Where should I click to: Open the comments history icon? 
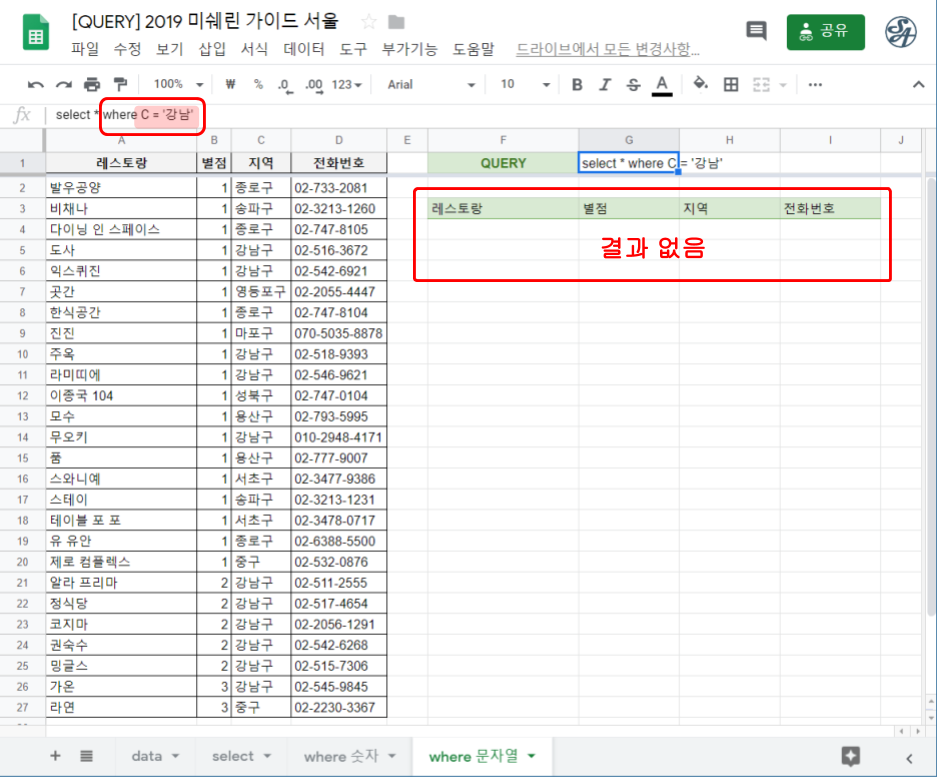coord(756,31)
